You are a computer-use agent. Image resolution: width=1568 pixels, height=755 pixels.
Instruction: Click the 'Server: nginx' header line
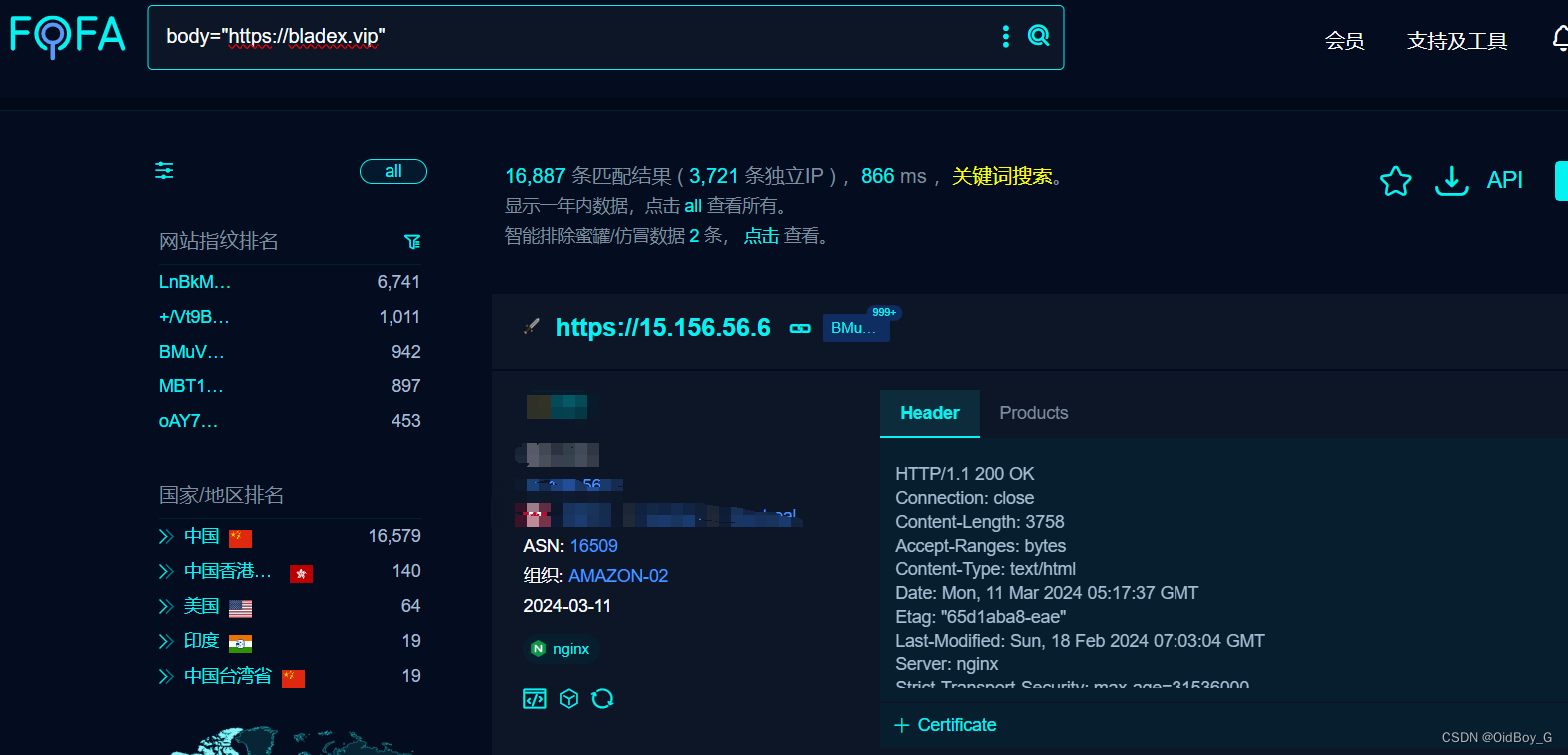(947, 664)
